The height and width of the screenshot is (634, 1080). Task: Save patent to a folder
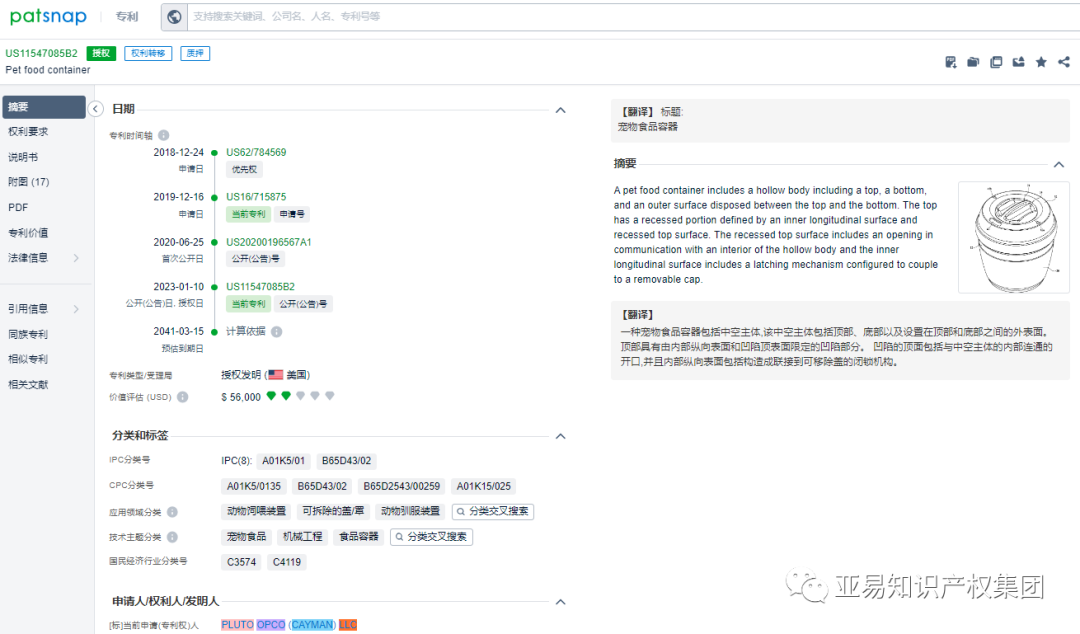coord(973,61)
